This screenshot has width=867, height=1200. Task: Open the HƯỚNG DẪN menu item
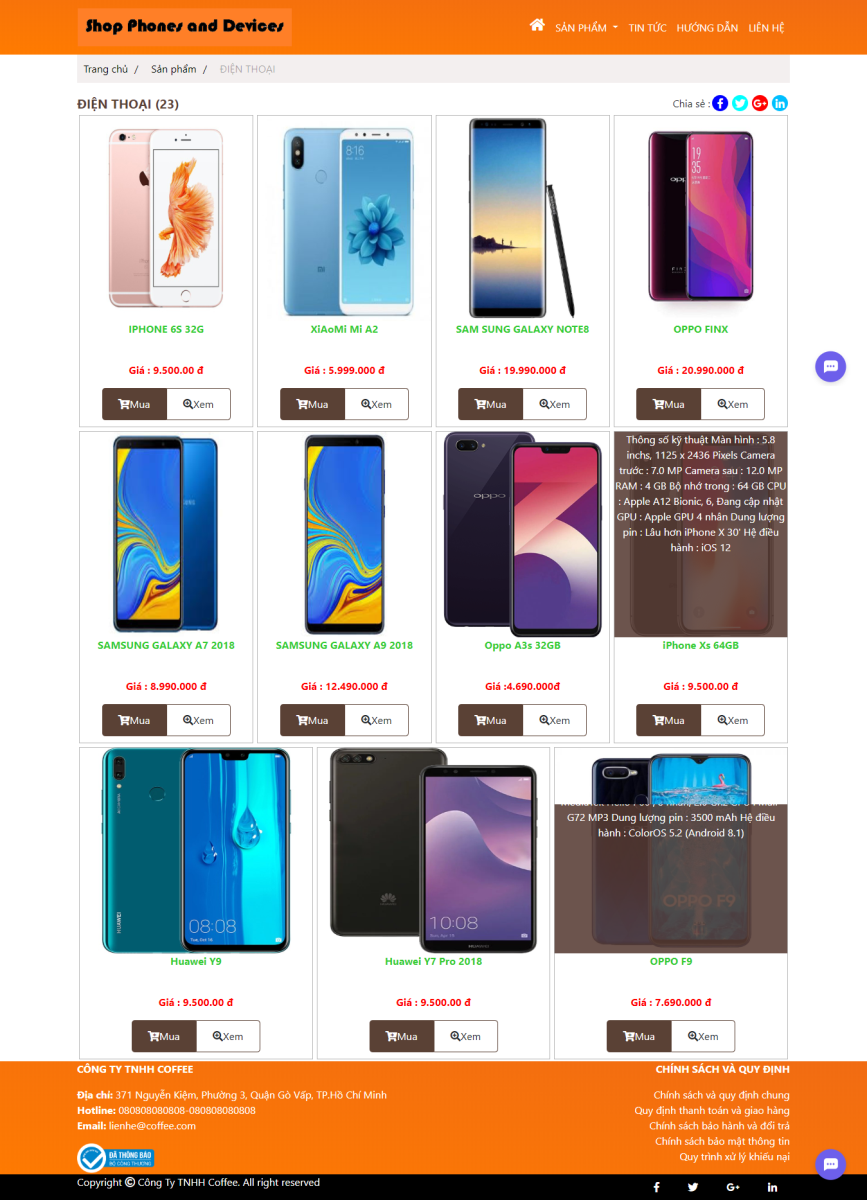707,28
